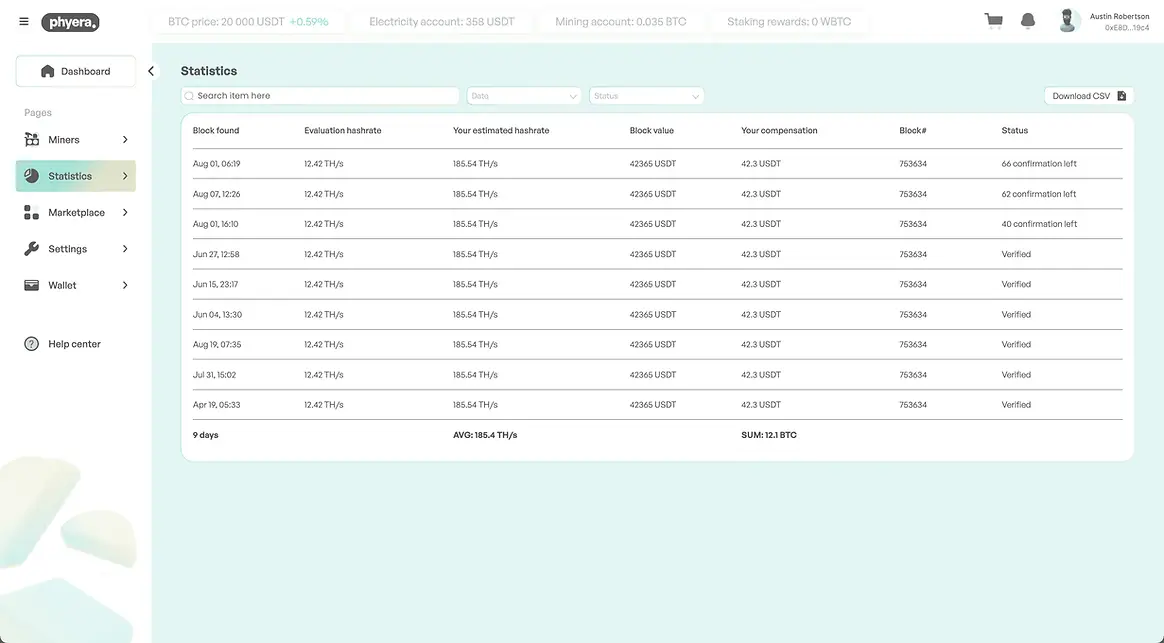Viewport: 1164px width, 643px height.
Task: Click the Wallet icon in sidebar
Action: point(31,286)
